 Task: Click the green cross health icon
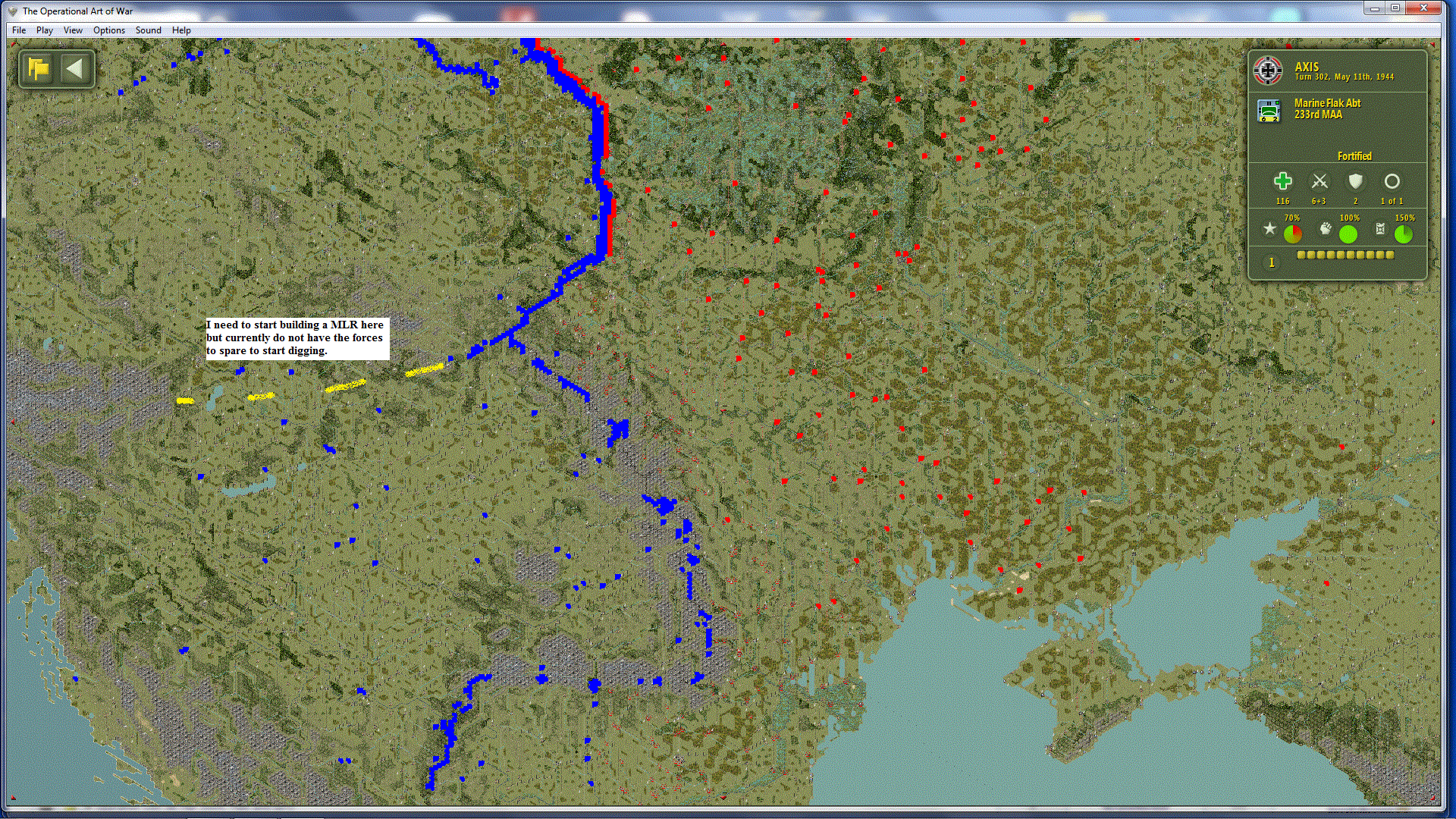click(1282, 181)
